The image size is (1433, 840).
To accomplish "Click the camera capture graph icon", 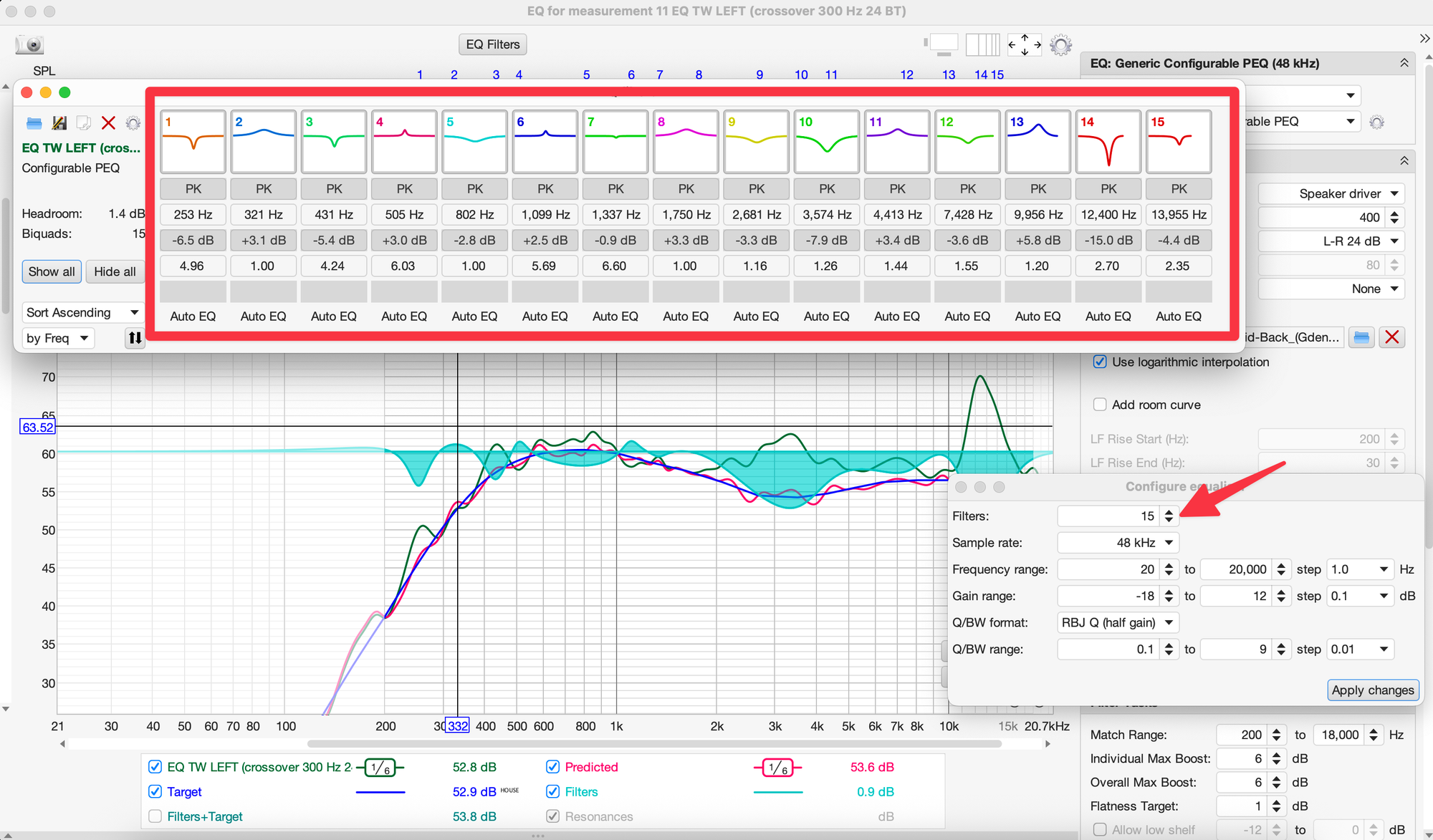I will tap(30, 45).
